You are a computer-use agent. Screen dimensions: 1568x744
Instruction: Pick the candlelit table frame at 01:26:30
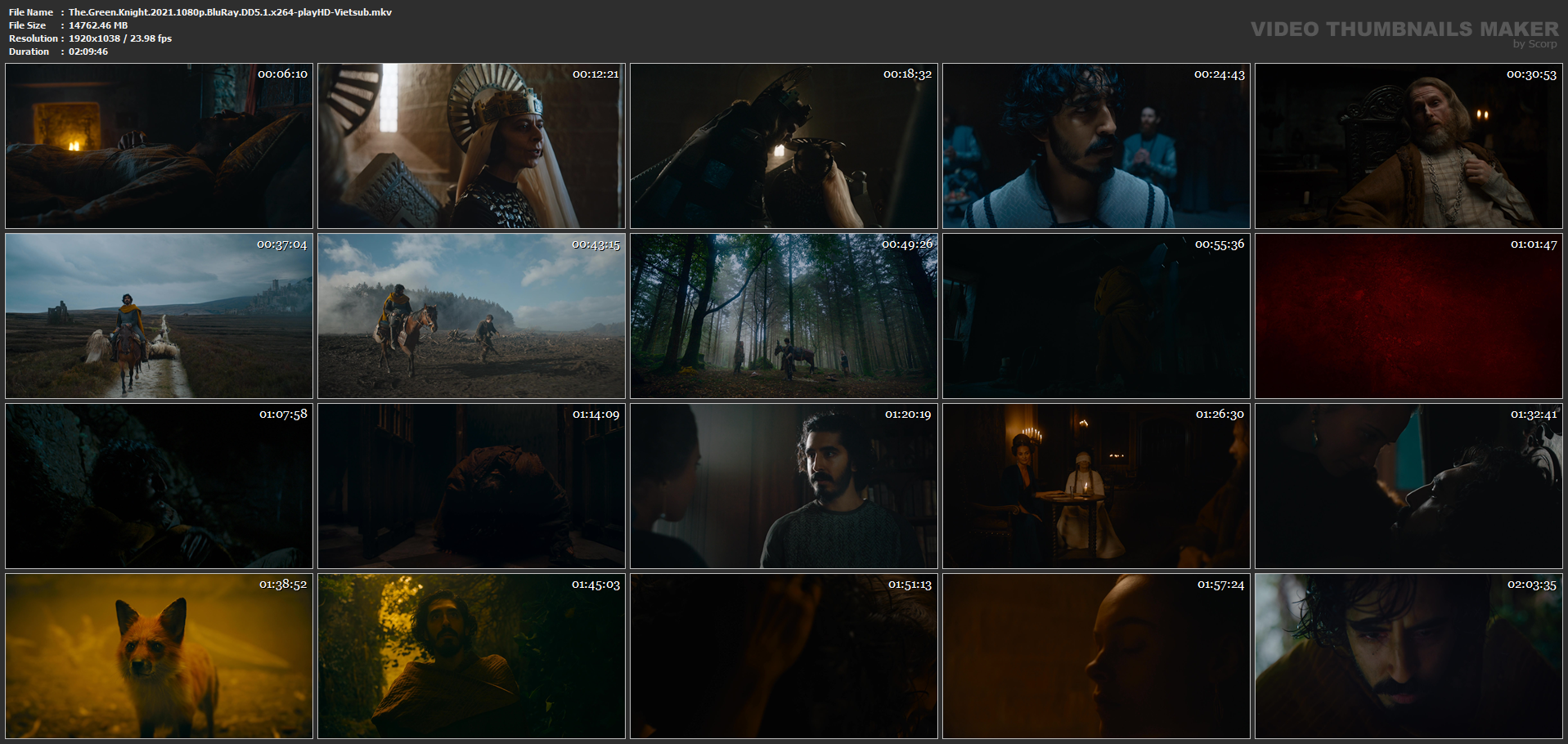coord(1097,486)
